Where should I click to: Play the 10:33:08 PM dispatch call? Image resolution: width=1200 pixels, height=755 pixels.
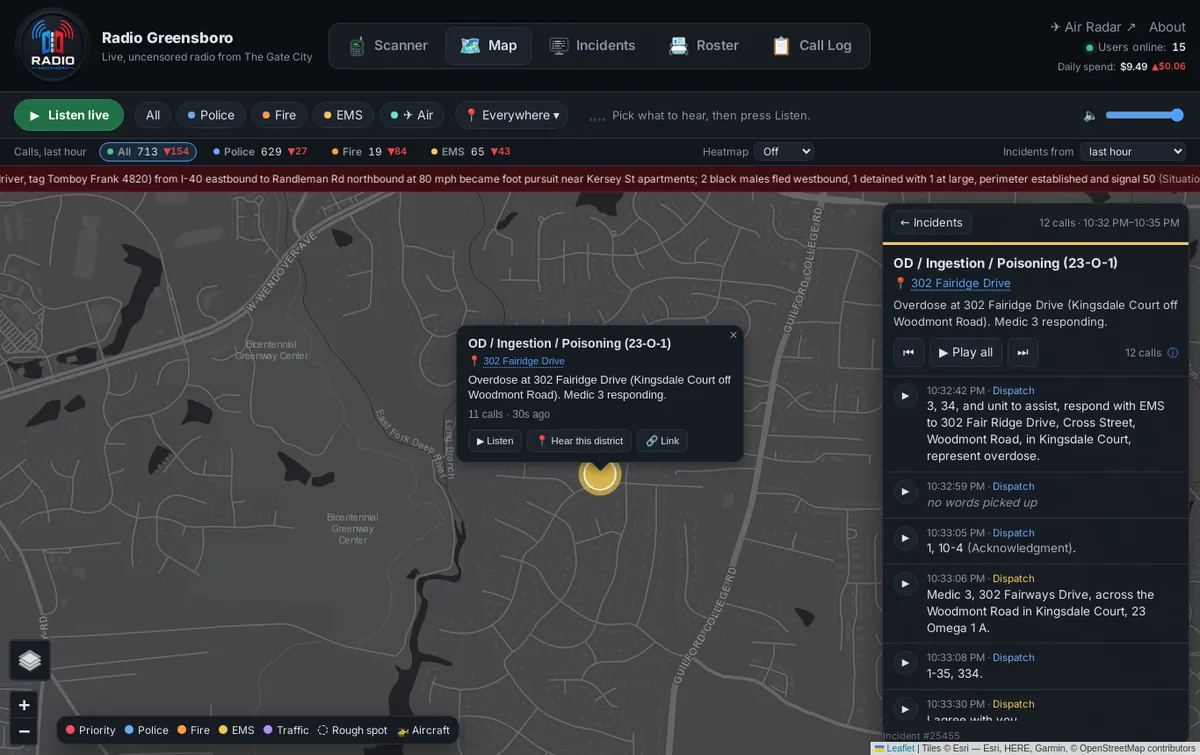pyautogui.click(x=905, y=663)
